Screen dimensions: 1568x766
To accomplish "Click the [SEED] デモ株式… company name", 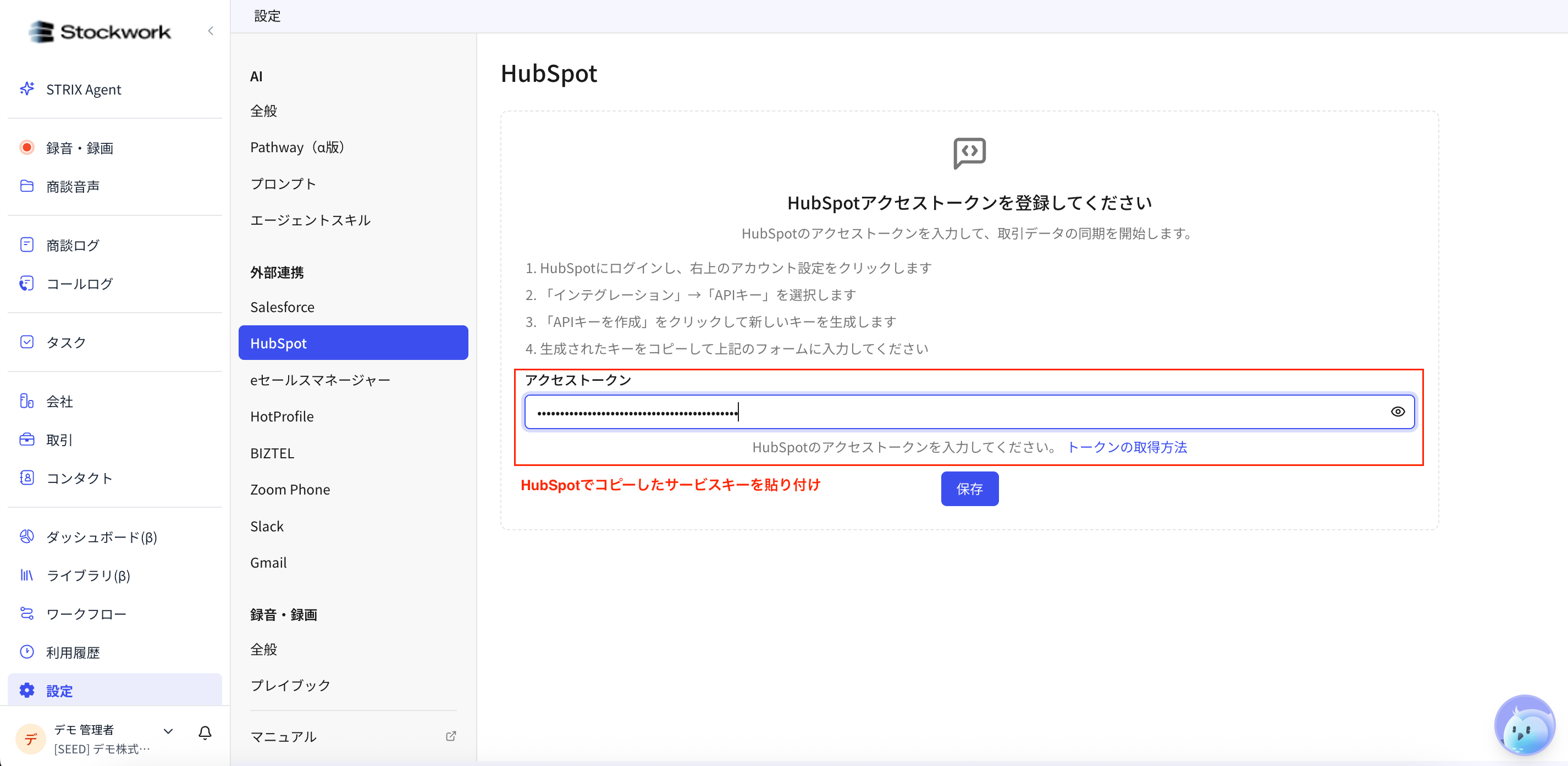I will 102,748.
